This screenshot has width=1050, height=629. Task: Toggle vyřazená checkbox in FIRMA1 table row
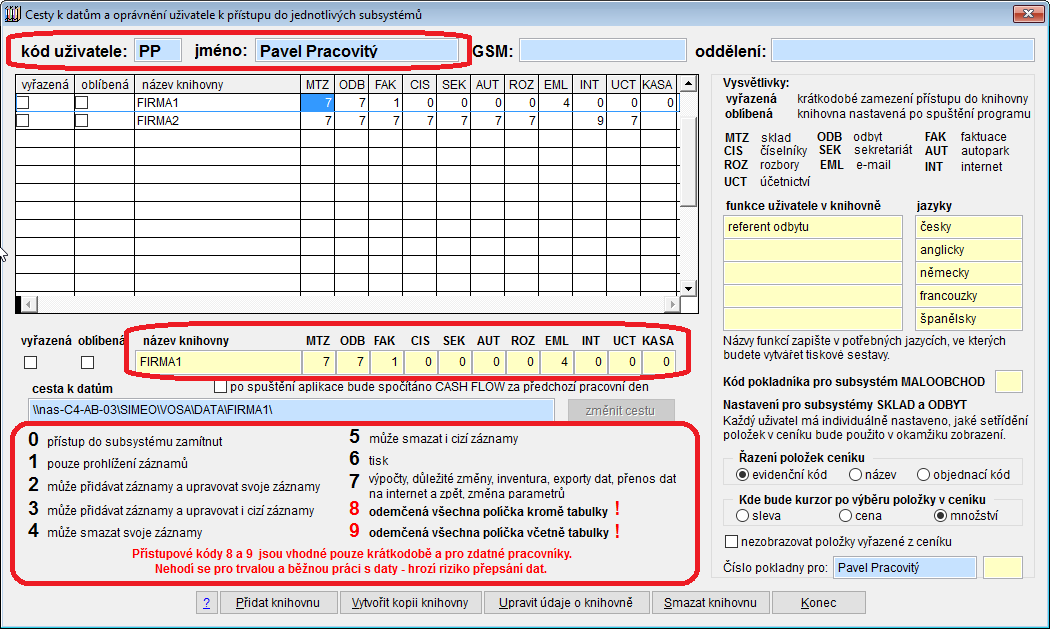[x=23, y=103]
